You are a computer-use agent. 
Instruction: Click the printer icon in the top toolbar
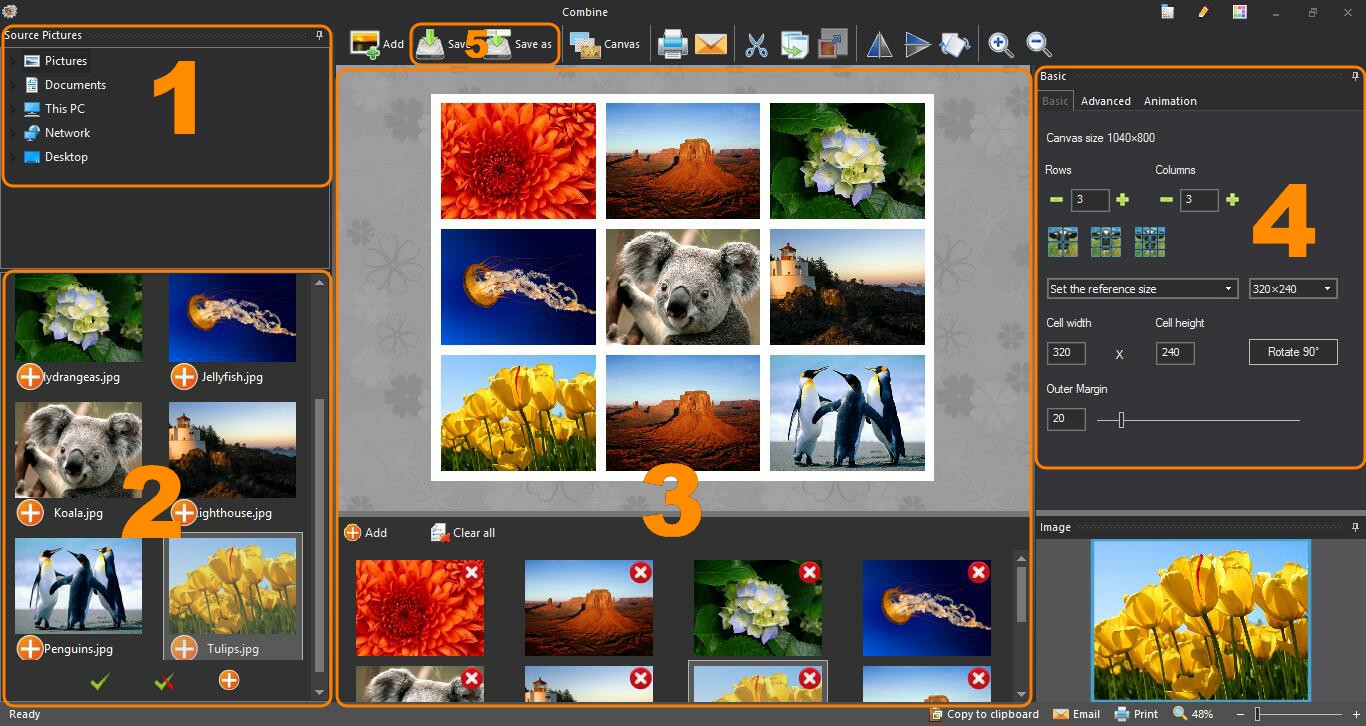point(672,44)
